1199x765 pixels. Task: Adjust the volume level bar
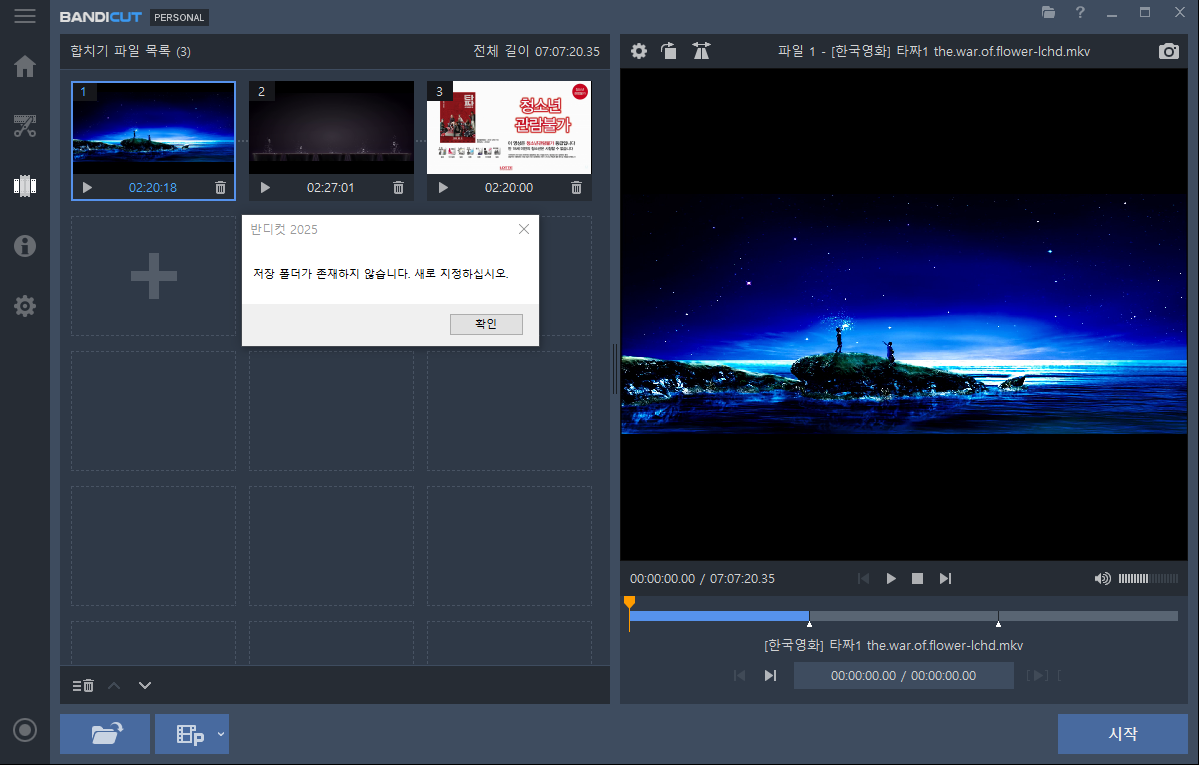pos(1148,578)
